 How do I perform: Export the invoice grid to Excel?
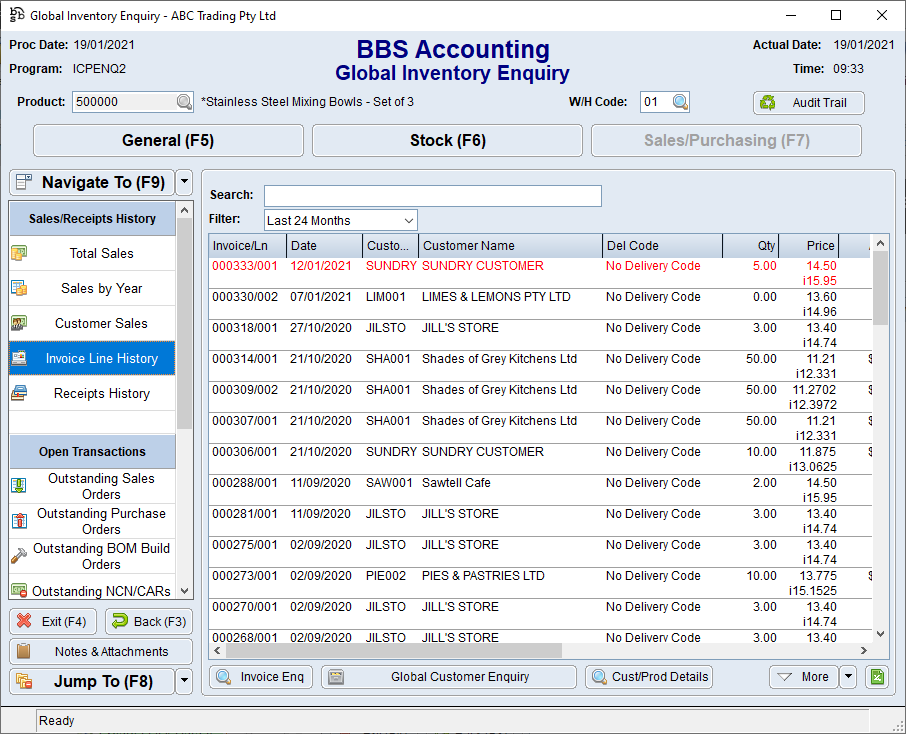[x=877, y=677]
